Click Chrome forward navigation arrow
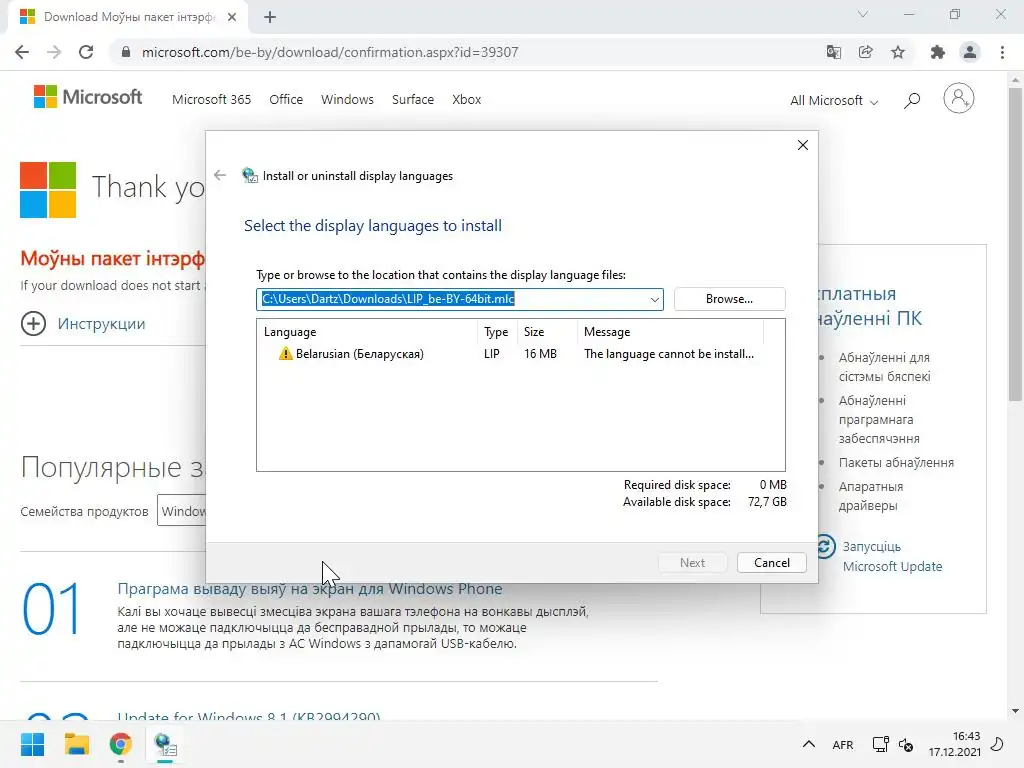 pyautogui.click(x=54, y=52)
